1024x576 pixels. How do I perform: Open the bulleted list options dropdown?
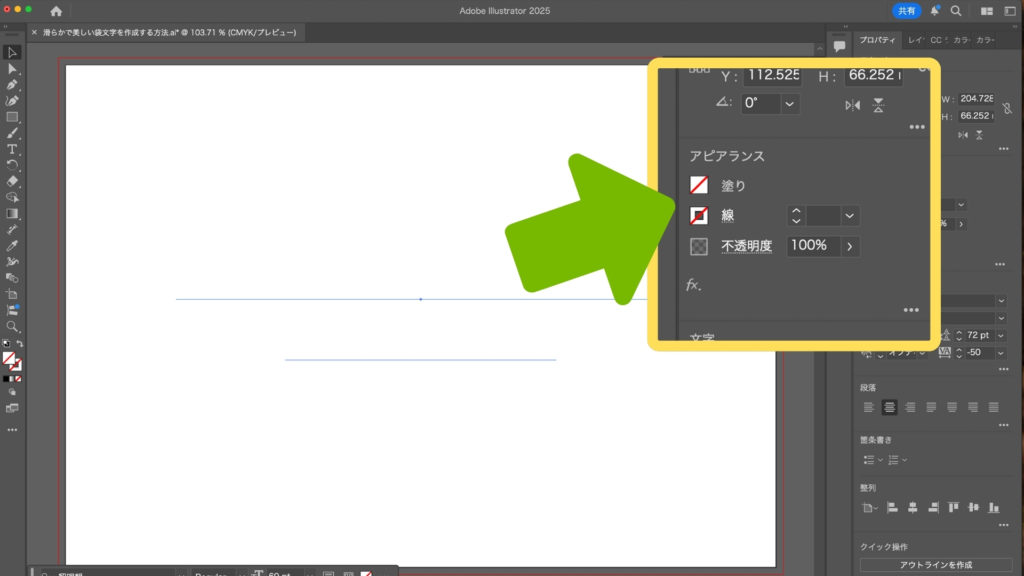coord(880,460)
